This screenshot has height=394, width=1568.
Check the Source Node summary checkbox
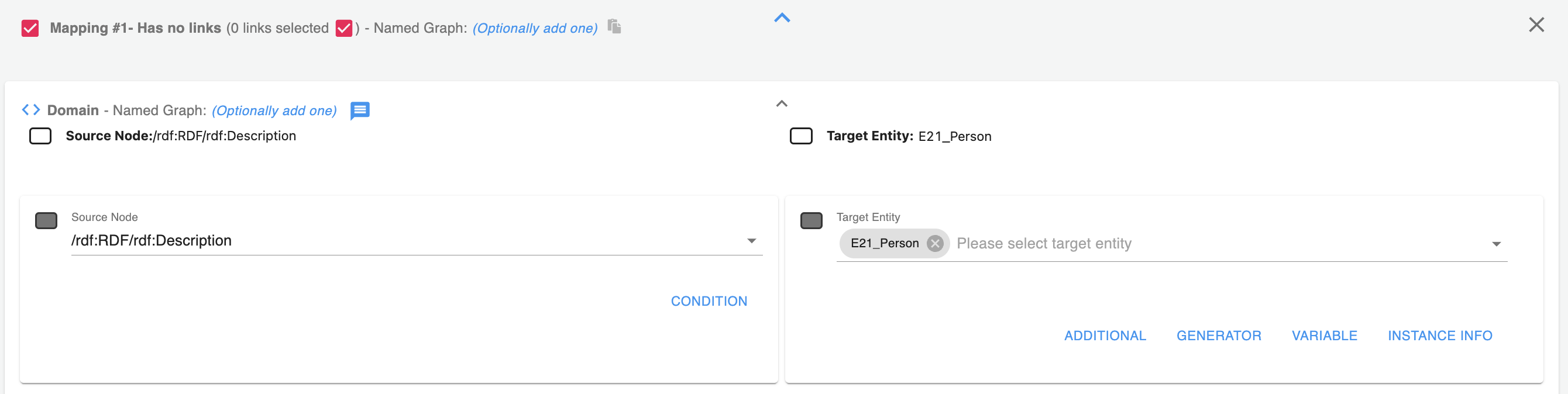tap(40, 136)
